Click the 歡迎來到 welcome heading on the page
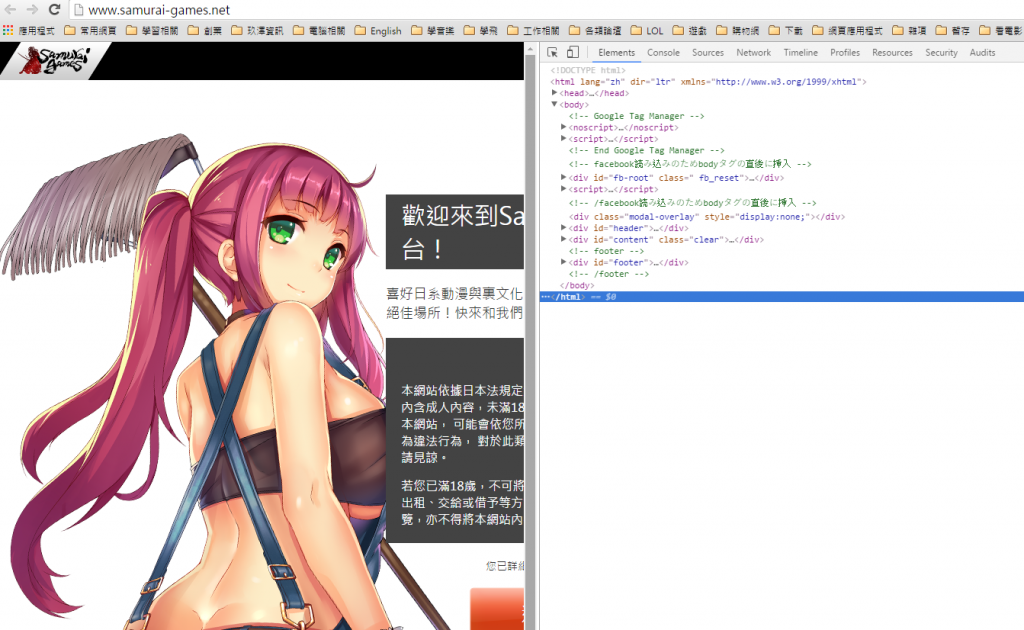 [463, 231]
